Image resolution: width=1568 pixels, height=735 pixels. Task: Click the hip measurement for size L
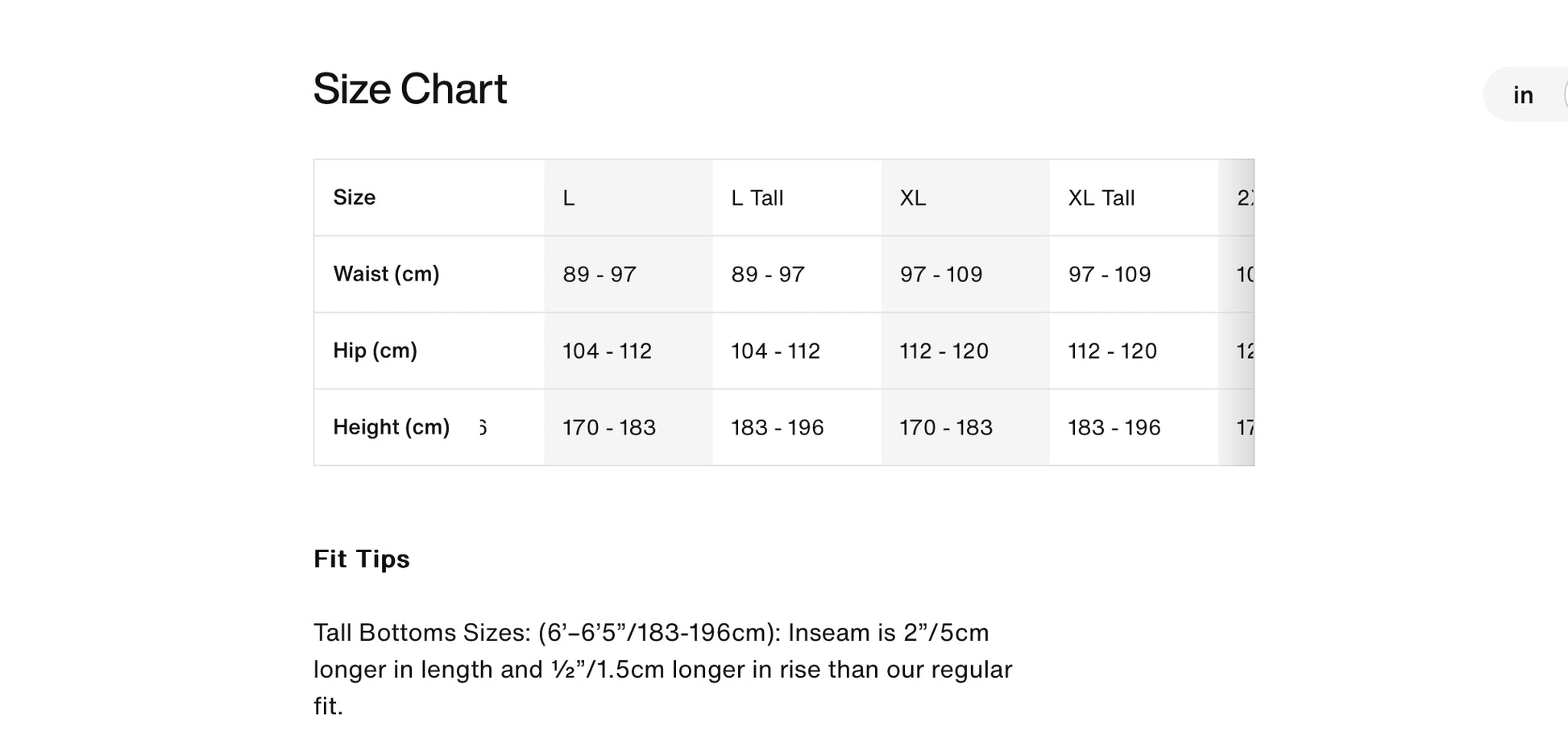point(607,351)
